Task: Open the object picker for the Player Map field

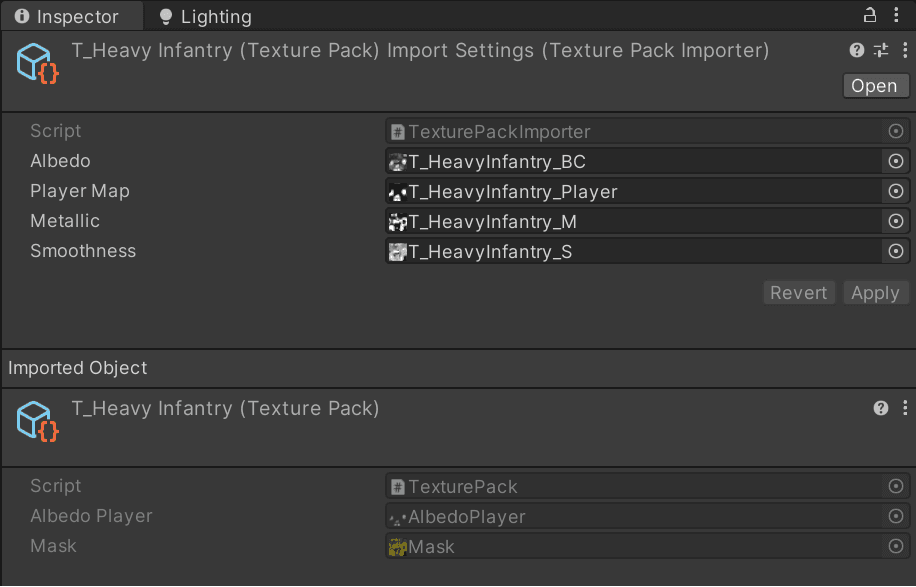Action: coord(896,191)
